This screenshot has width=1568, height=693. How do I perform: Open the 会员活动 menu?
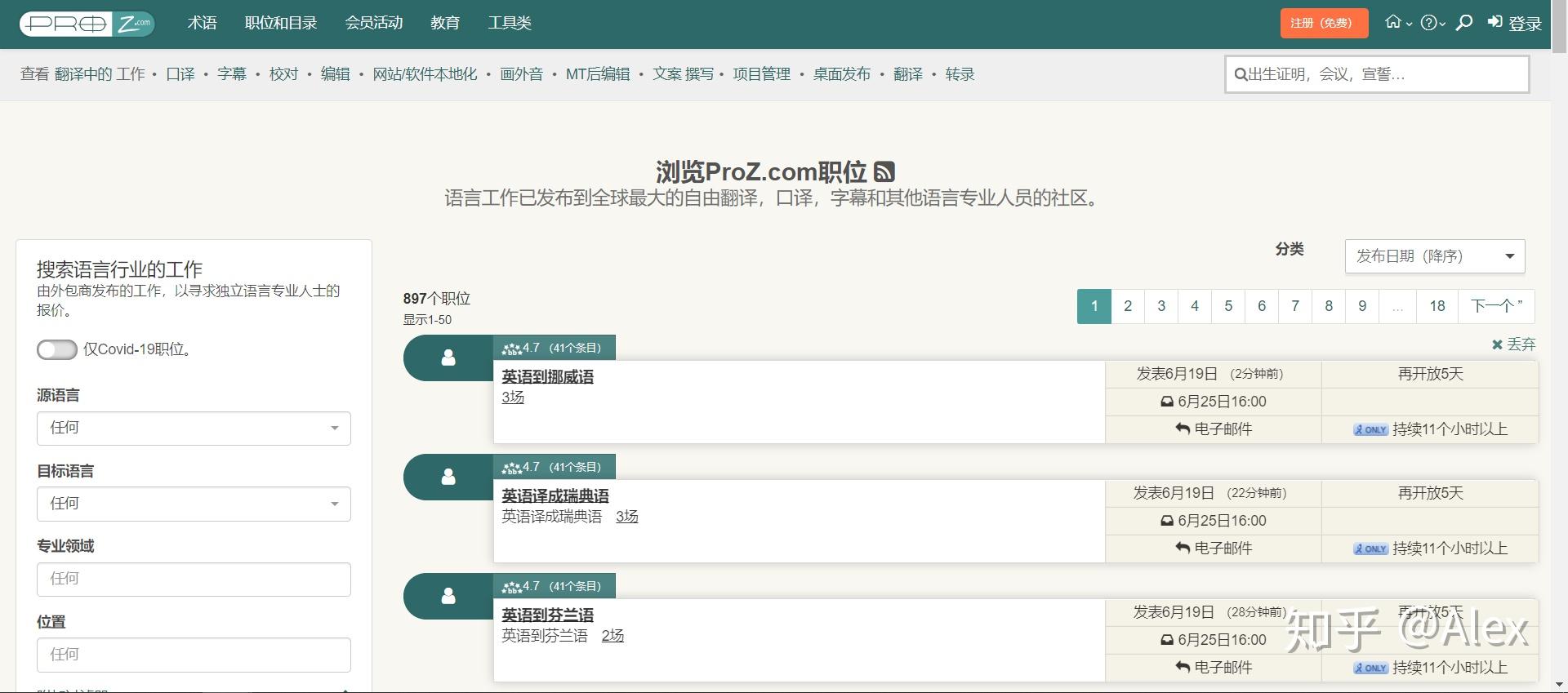click(374, 23)
